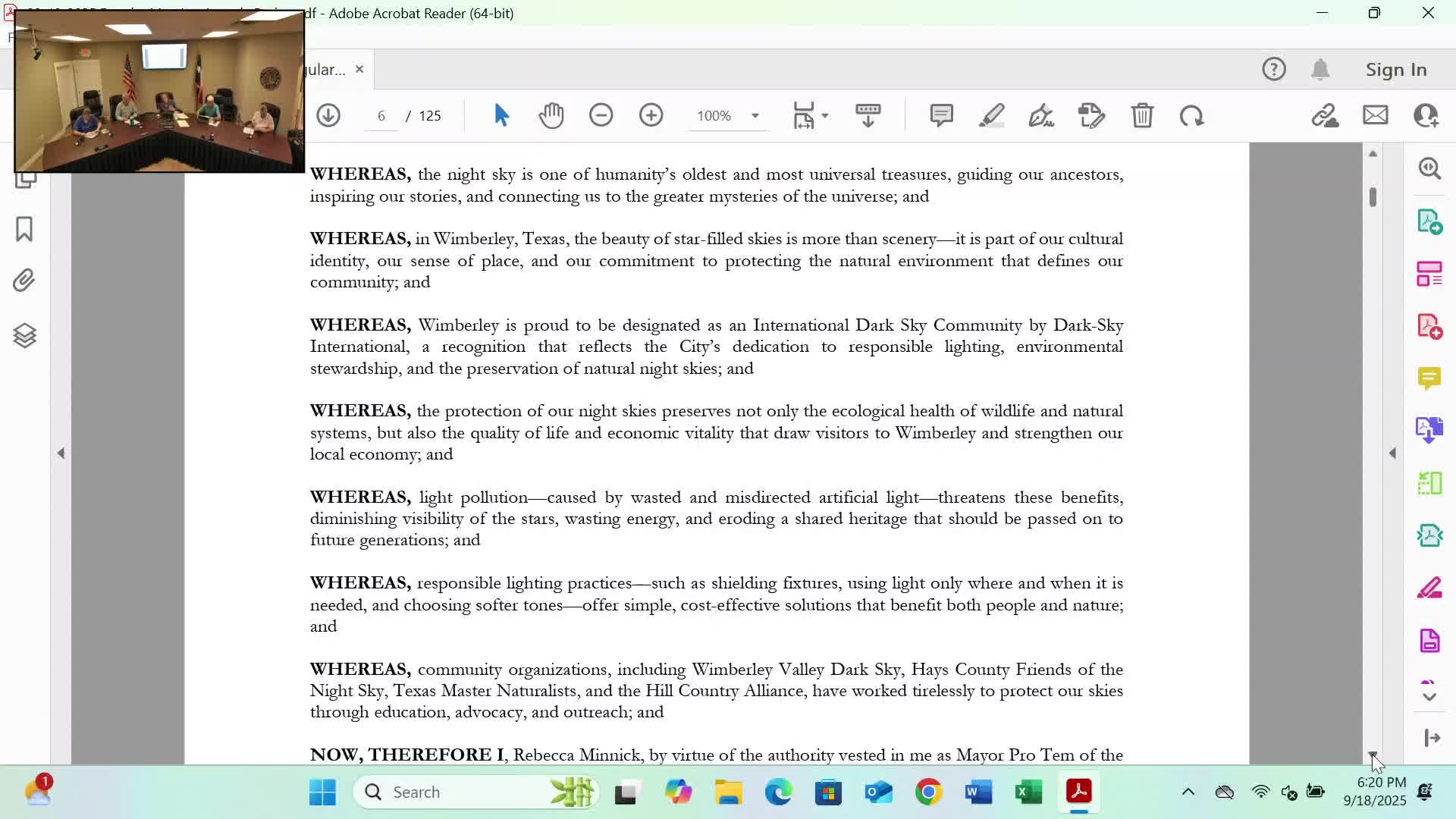Select the Highlight text tool
The height and width of the screenshot is (819, 1456).
tap(991, 115)
